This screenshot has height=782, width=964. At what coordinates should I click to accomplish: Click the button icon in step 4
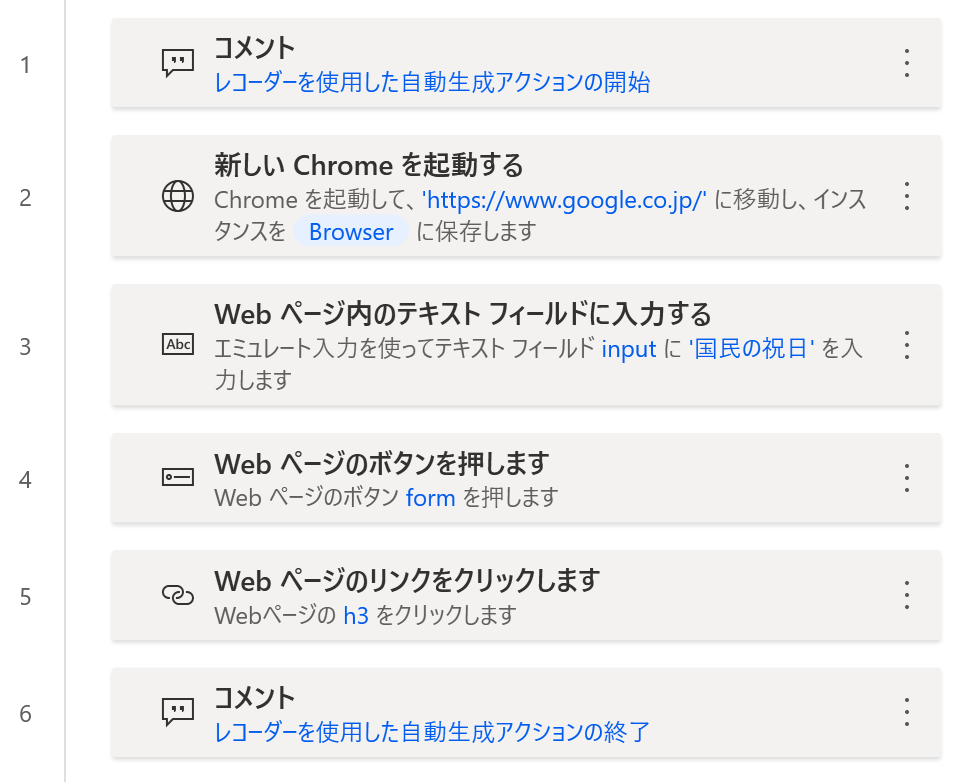click(x=178, y=477)
